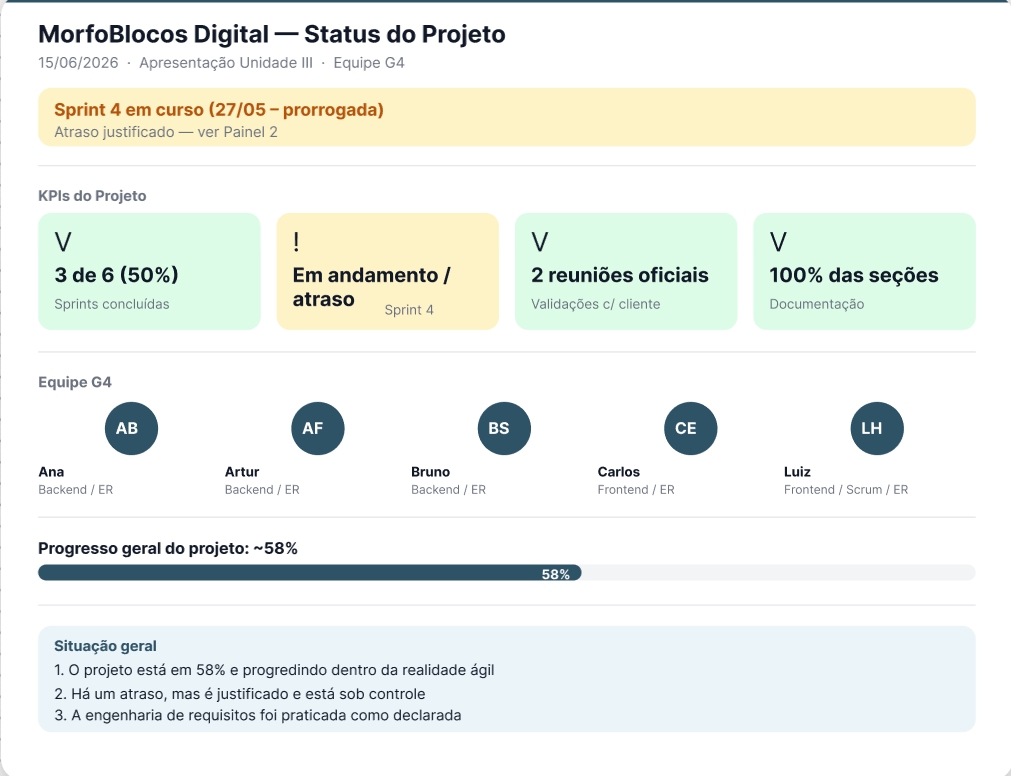Click the project progress bar at 58%
Screen dimensions: 1011x776
coord(507,572)
